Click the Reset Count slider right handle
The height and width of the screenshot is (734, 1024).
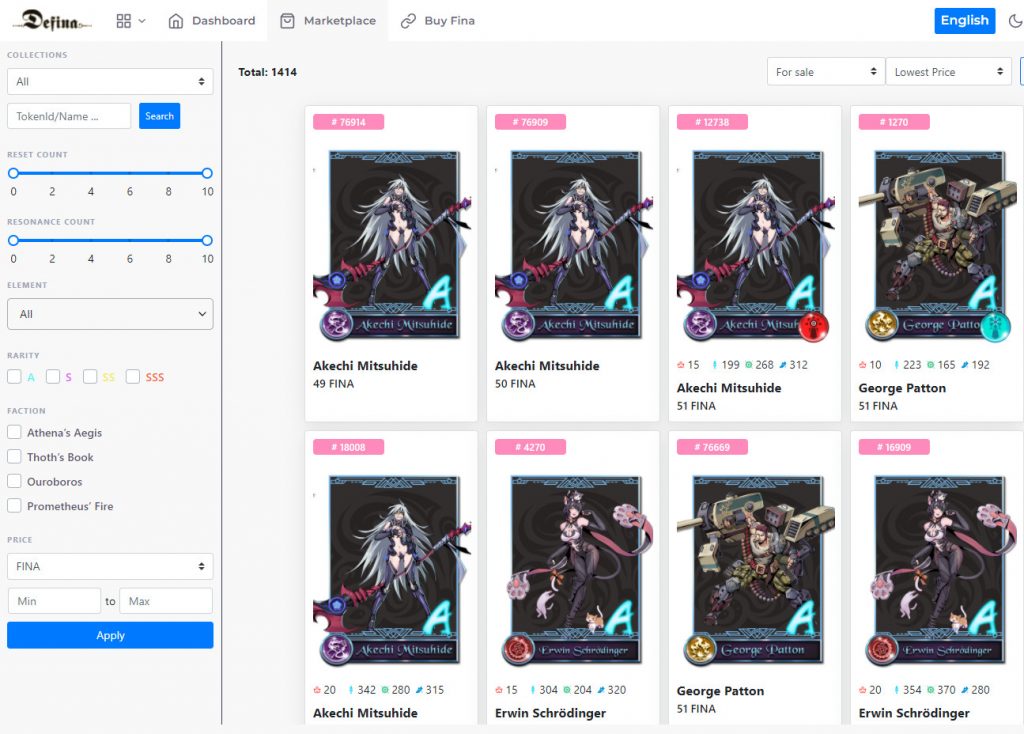pyautogui.click(x=207, y=173)
